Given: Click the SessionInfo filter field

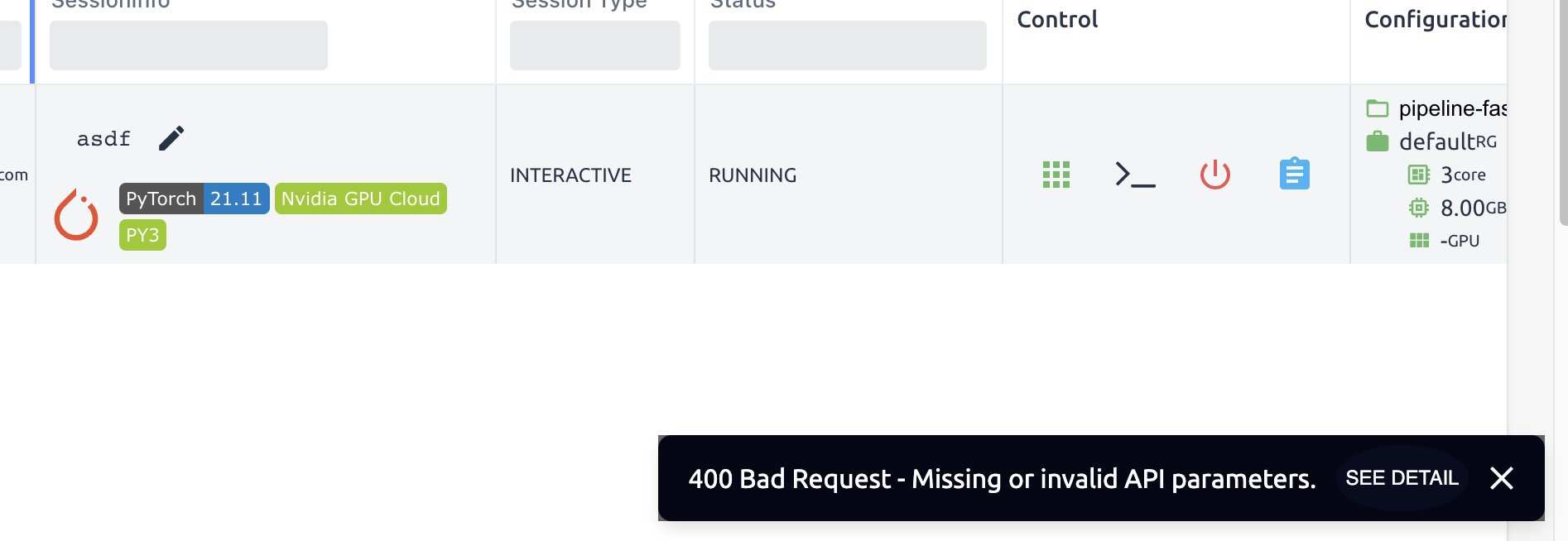Looking at the screenshot, I should pos(188,45).
